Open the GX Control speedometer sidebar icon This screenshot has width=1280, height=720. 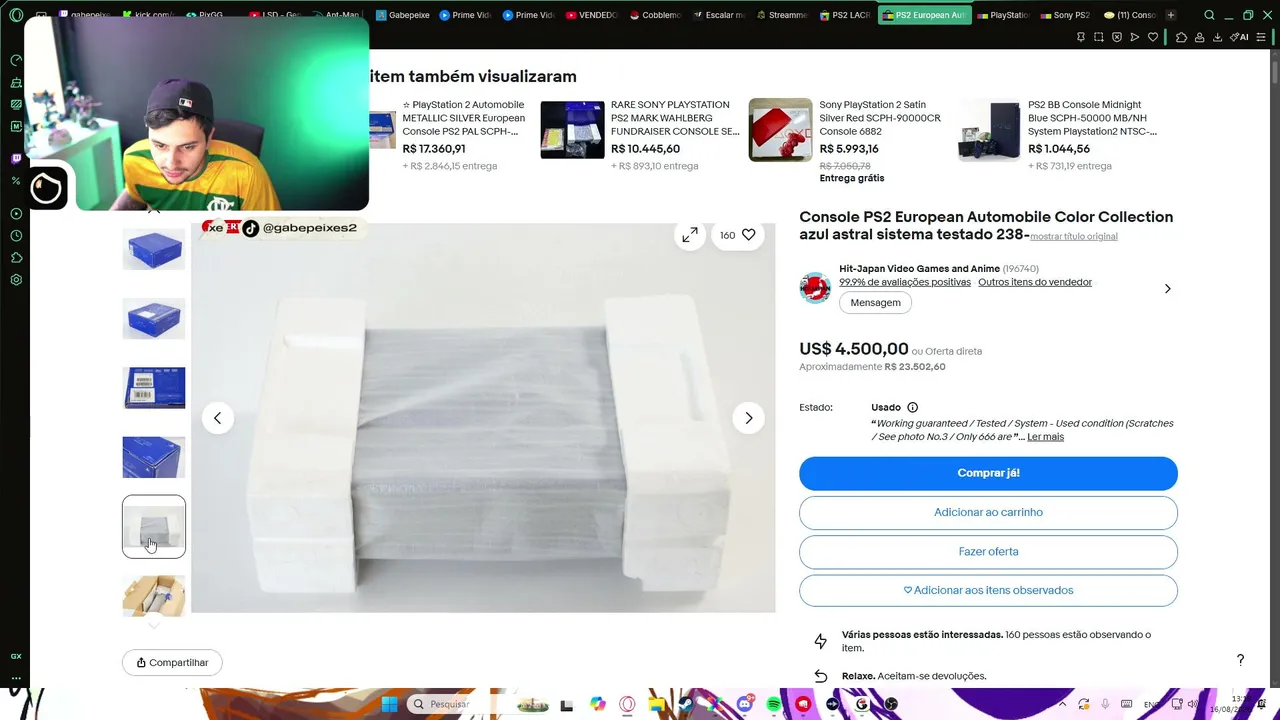tap(16, 60)
